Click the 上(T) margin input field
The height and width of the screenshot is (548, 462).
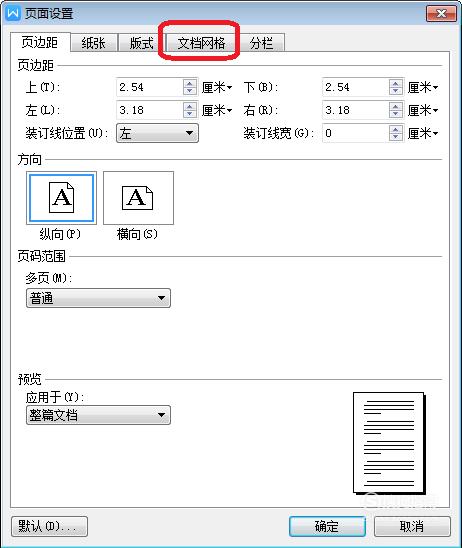tap(149, 87)
